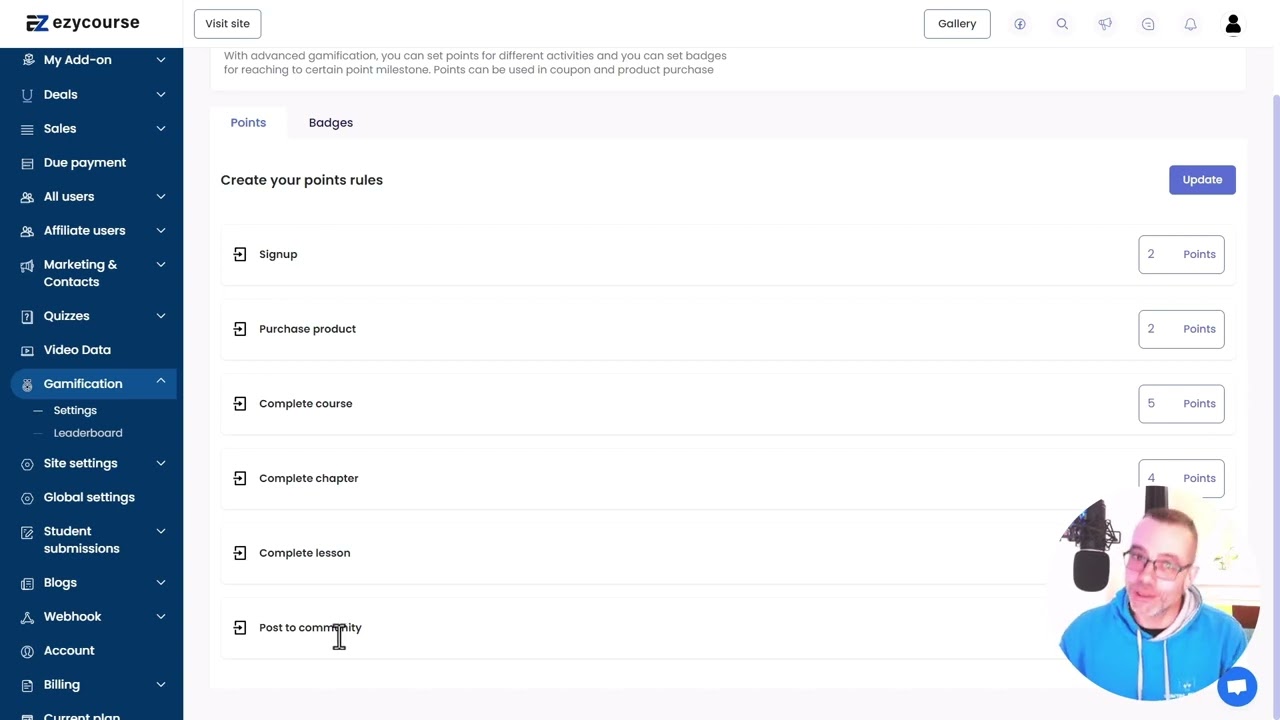Expand the Student submissions chevron

tap(160, 531)
